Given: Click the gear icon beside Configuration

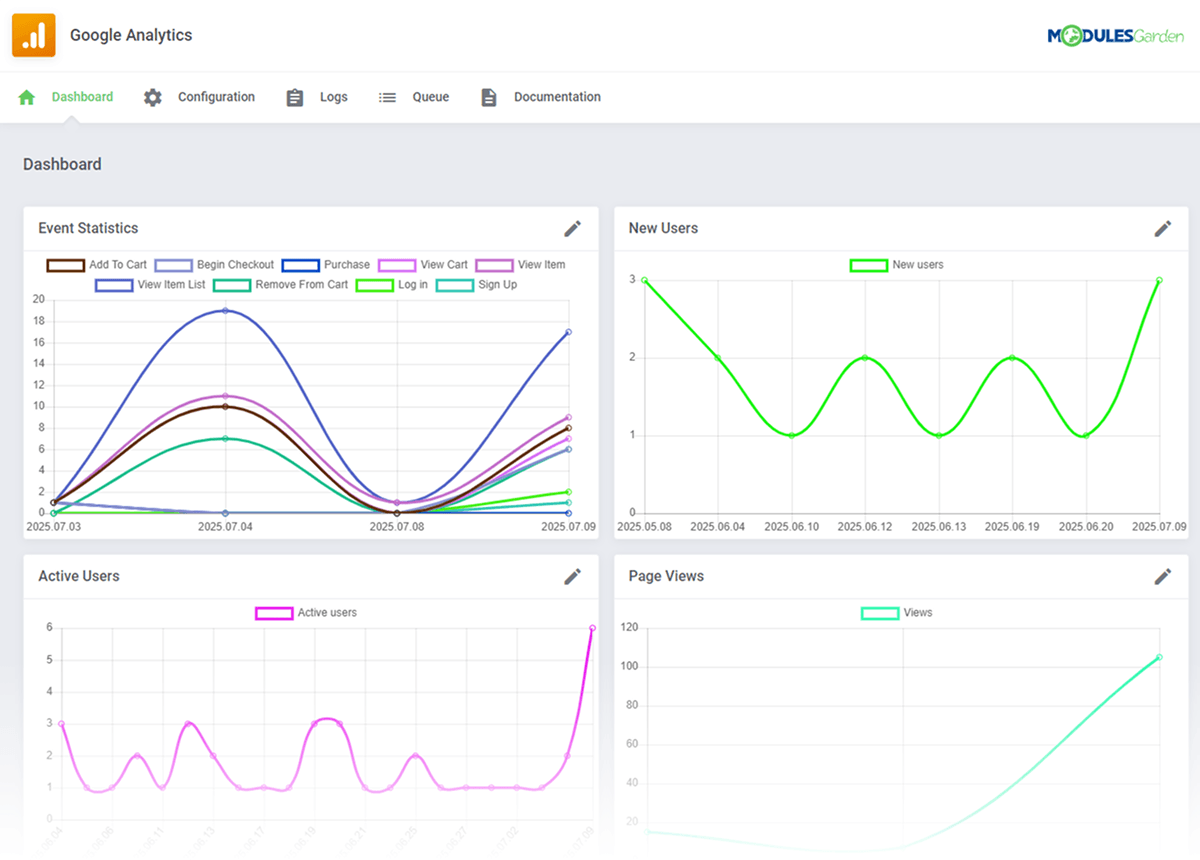Looking at the screenshot, I should pos(152,97).
